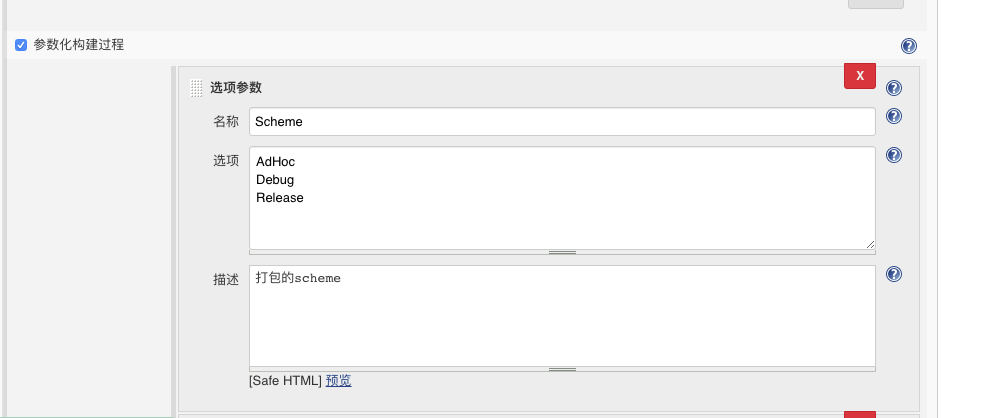Grab the 选项参数 drag handle
The height and width of the screenshot is (418, 990).
pyautogui.click(x=196, y=88)
